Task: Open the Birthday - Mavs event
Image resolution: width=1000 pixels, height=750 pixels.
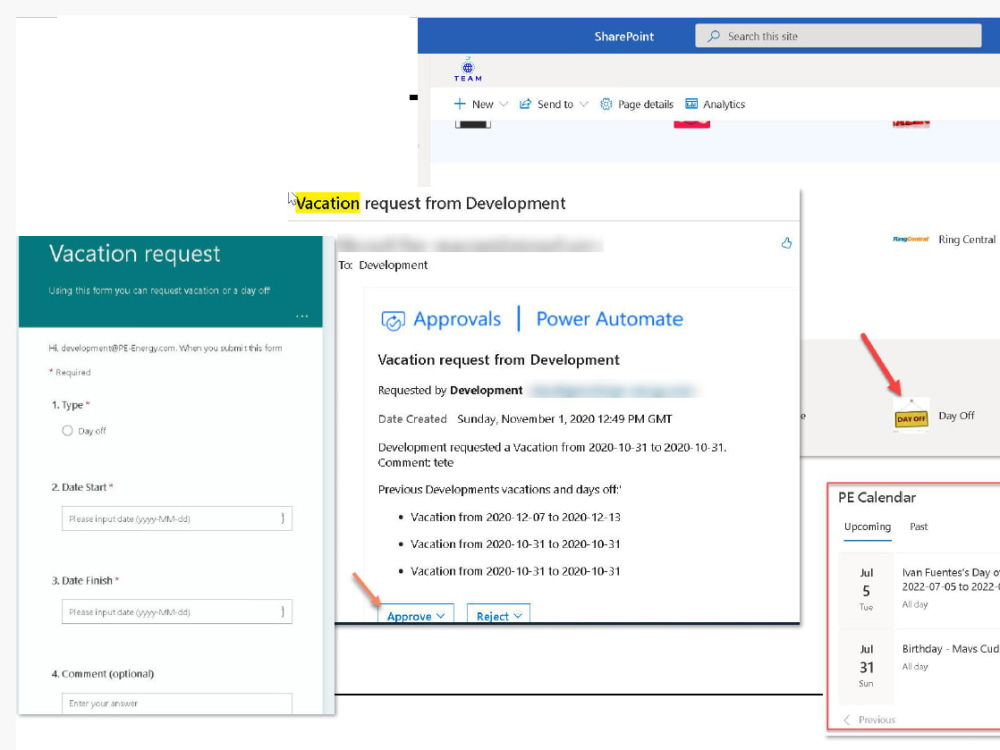Action: [950, 649]
